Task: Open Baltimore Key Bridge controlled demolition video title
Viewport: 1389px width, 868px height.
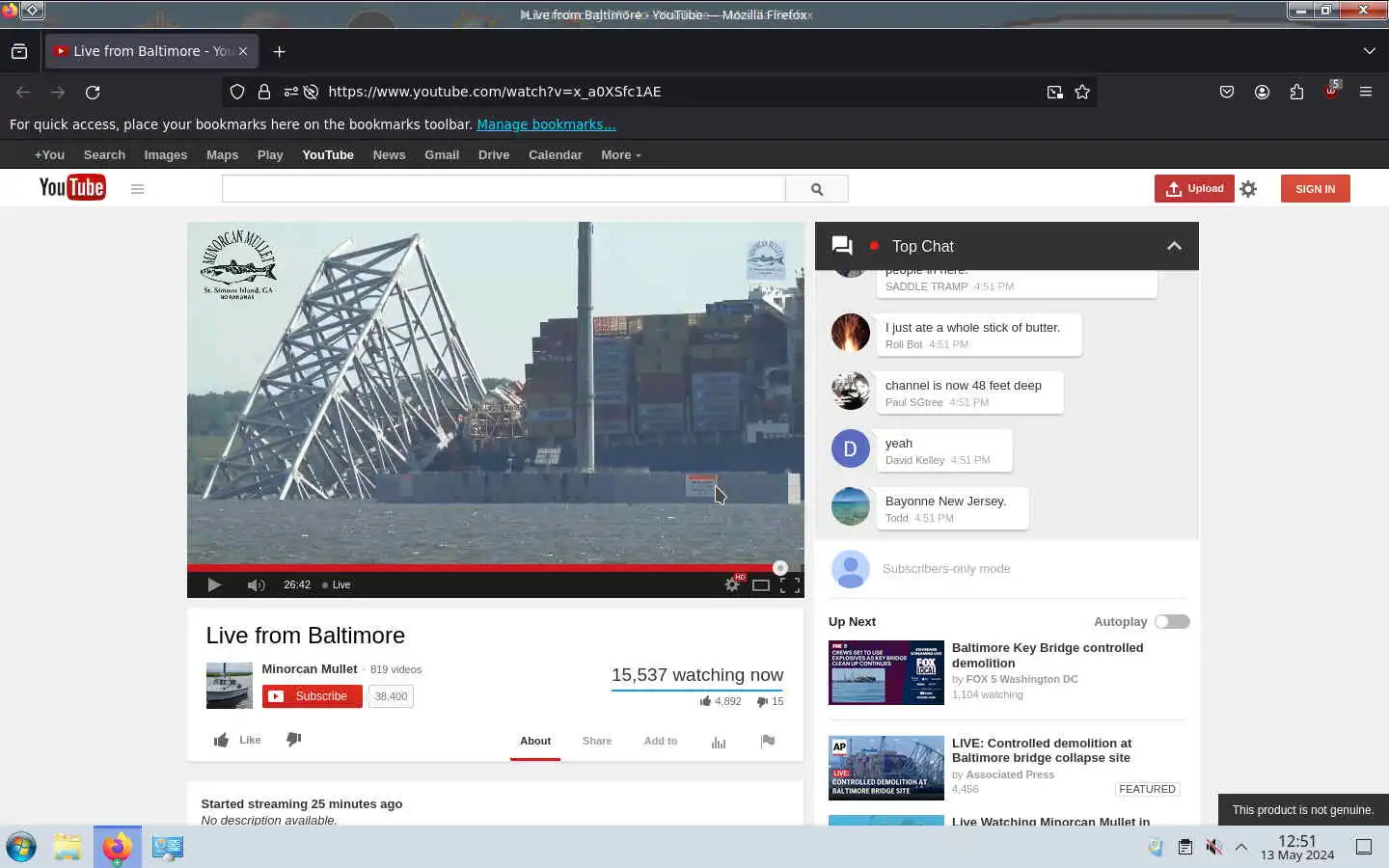Action: coord(1048,655)
